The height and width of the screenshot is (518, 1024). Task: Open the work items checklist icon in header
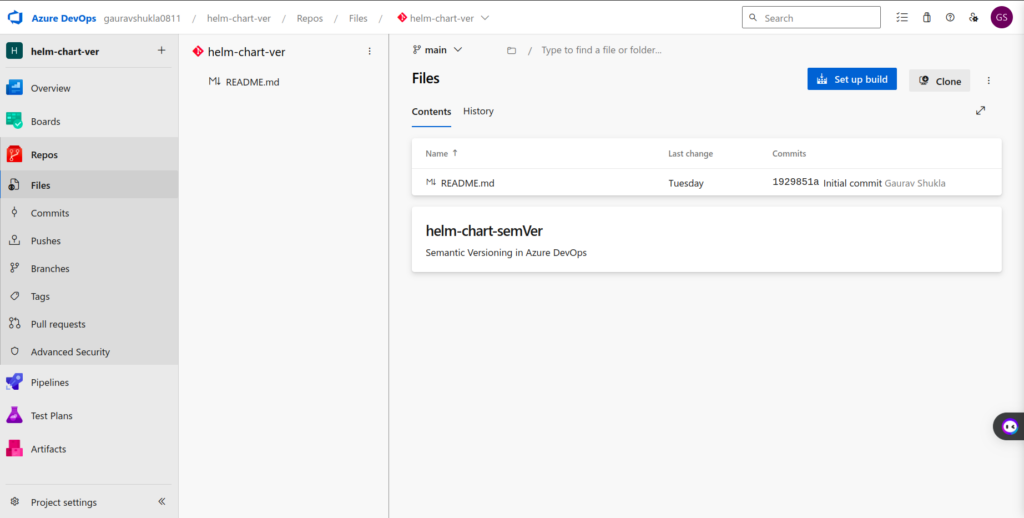(902, 18)
